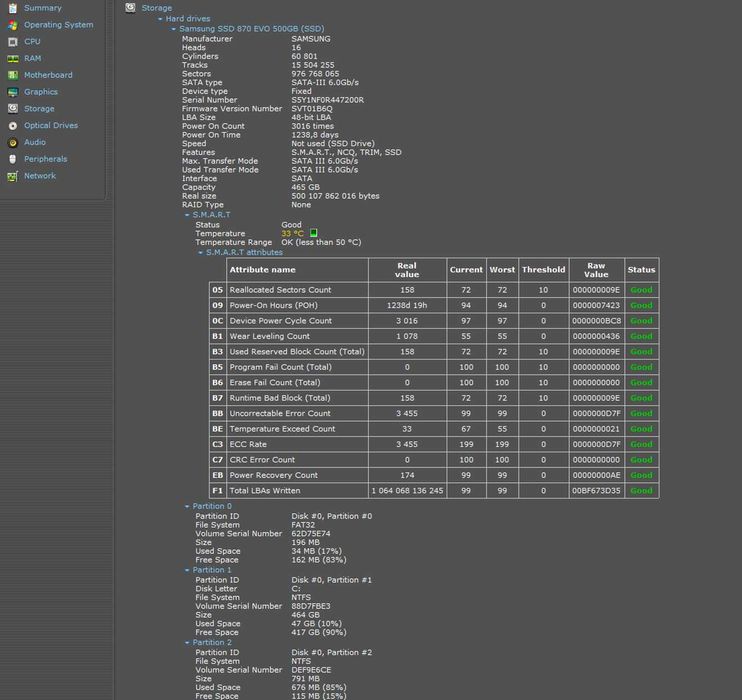Viewport: 742px width, 700px height.
Task: Open the Peripherals section
Action: [x=45, y=159]
